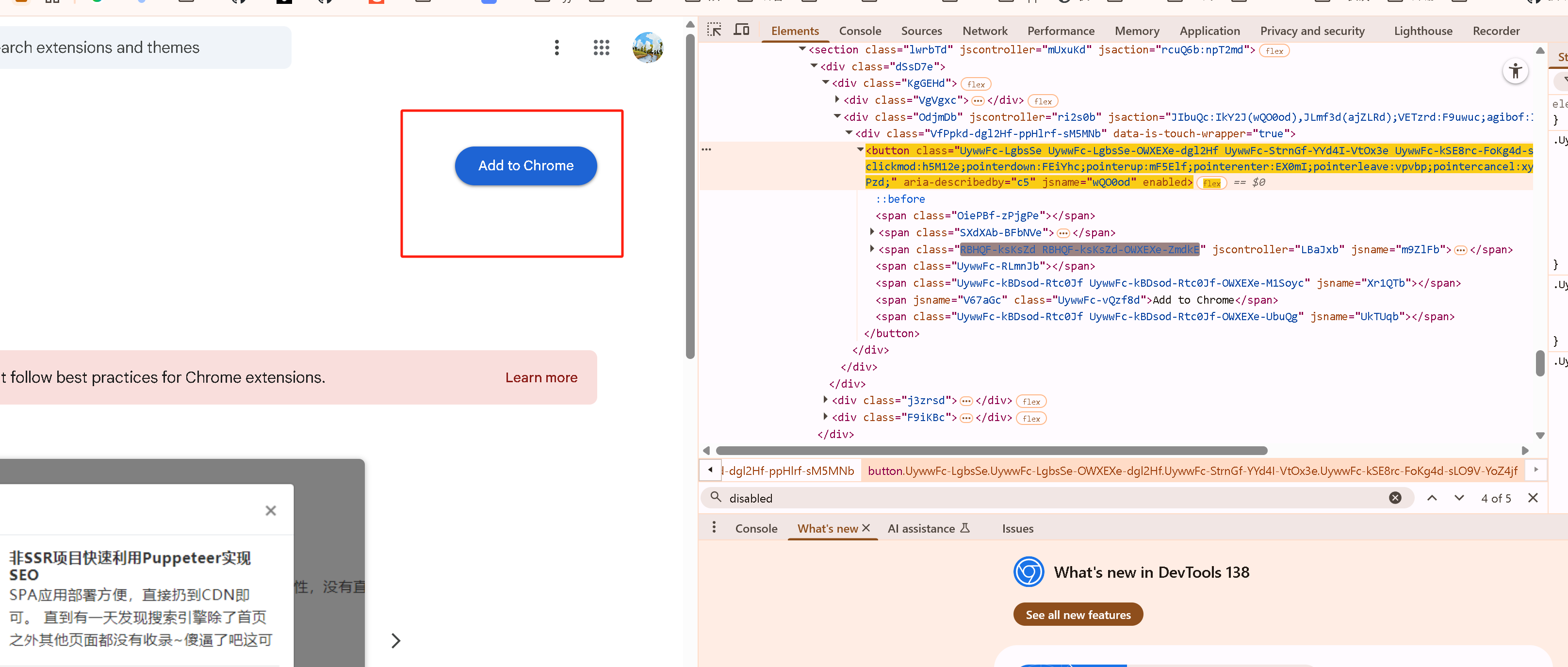1568x667 pixels.
Task: Click See all new features button
Action: [1078, 614]
